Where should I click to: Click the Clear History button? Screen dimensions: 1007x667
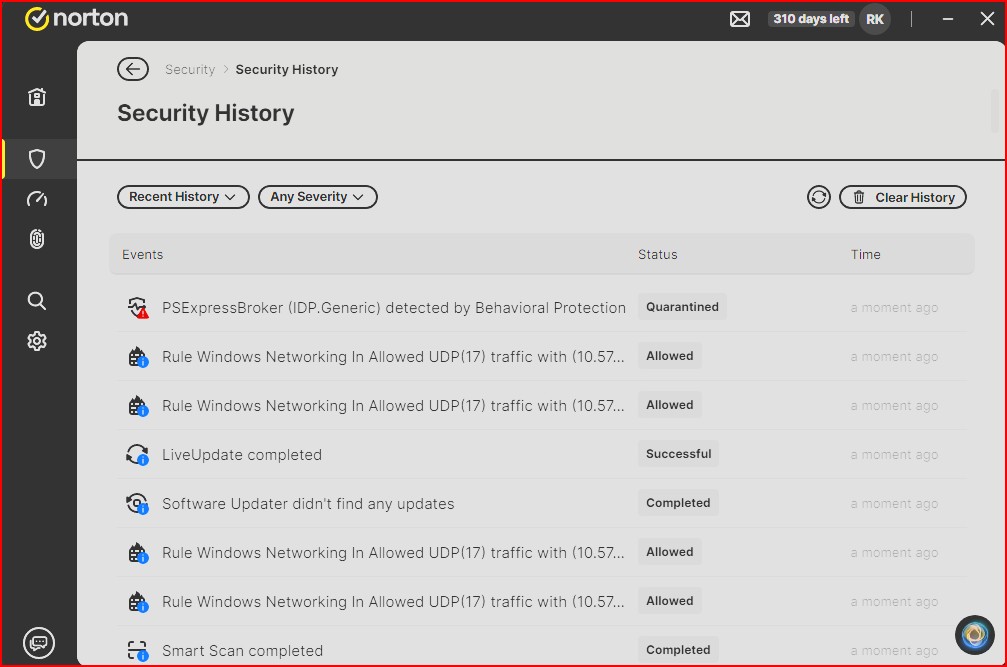pyautogui.click(x=902, y=197)
